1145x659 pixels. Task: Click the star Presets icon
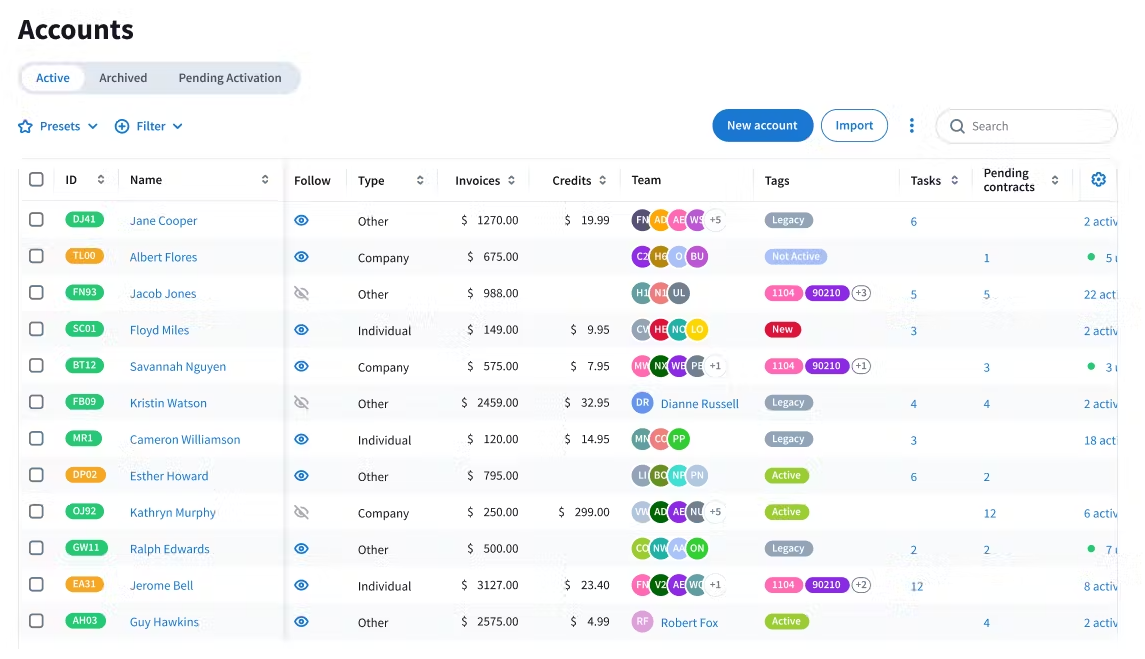[x=26, y=126]
